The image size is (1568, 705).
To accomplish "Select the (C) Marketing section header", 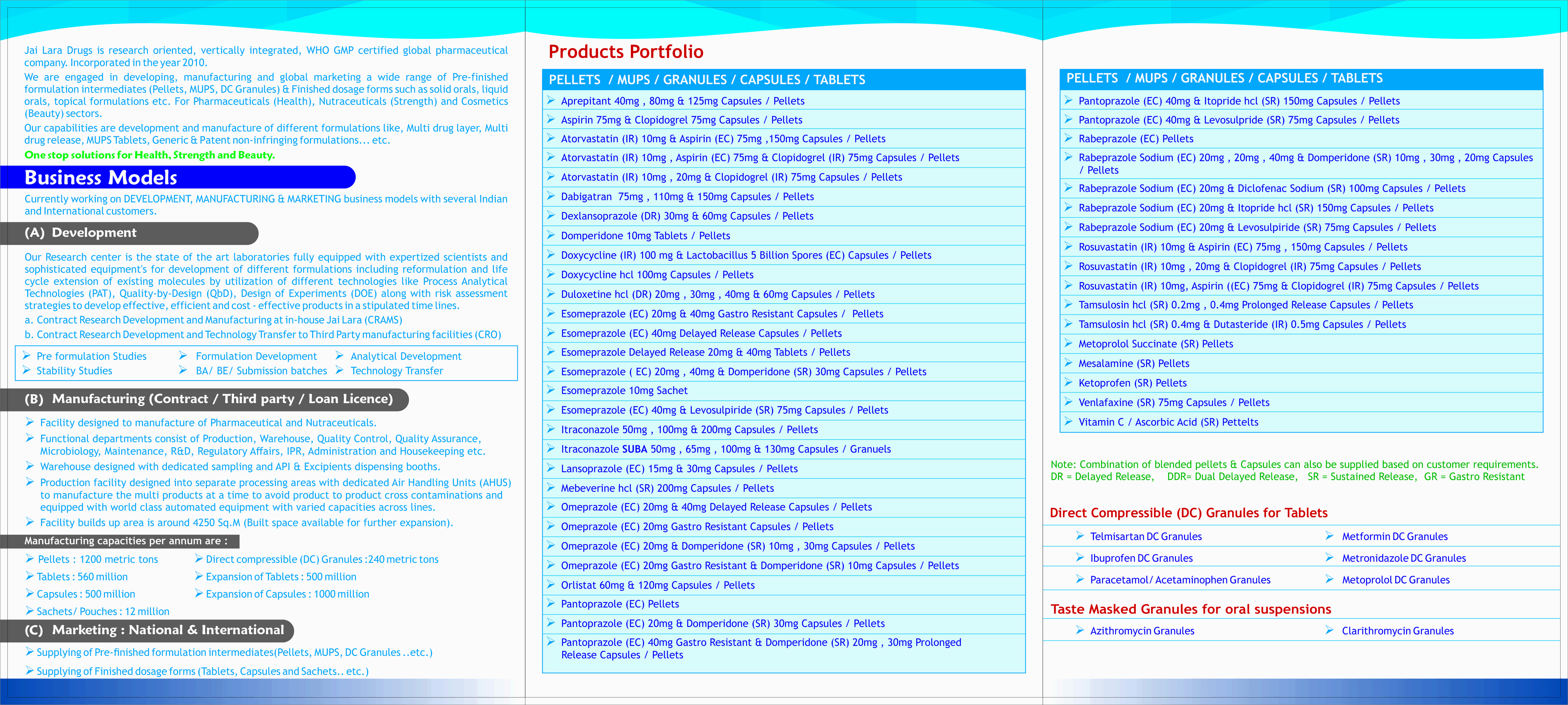I will click(x=147, y=630).
